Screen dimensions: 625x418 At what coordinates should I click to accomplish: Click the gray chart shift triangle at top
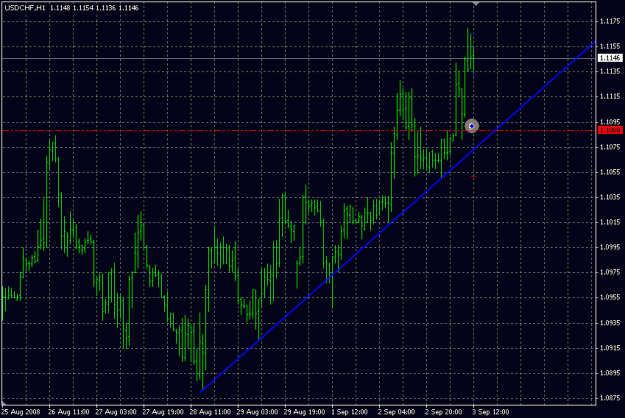476,4
